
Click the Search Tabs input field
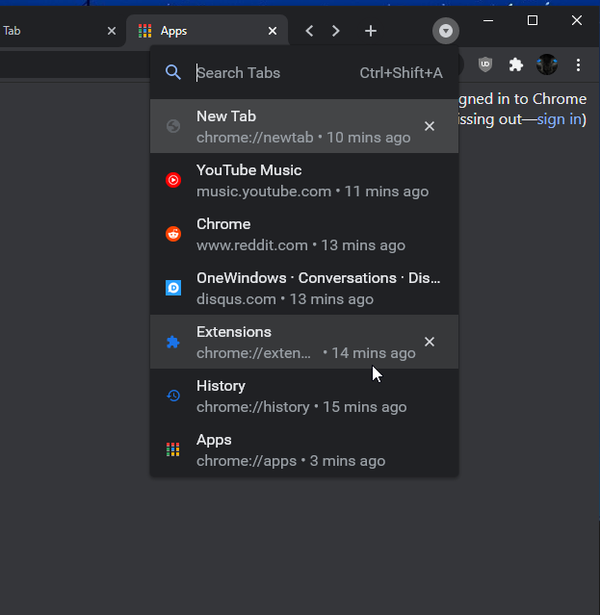(x=270, y=73)
